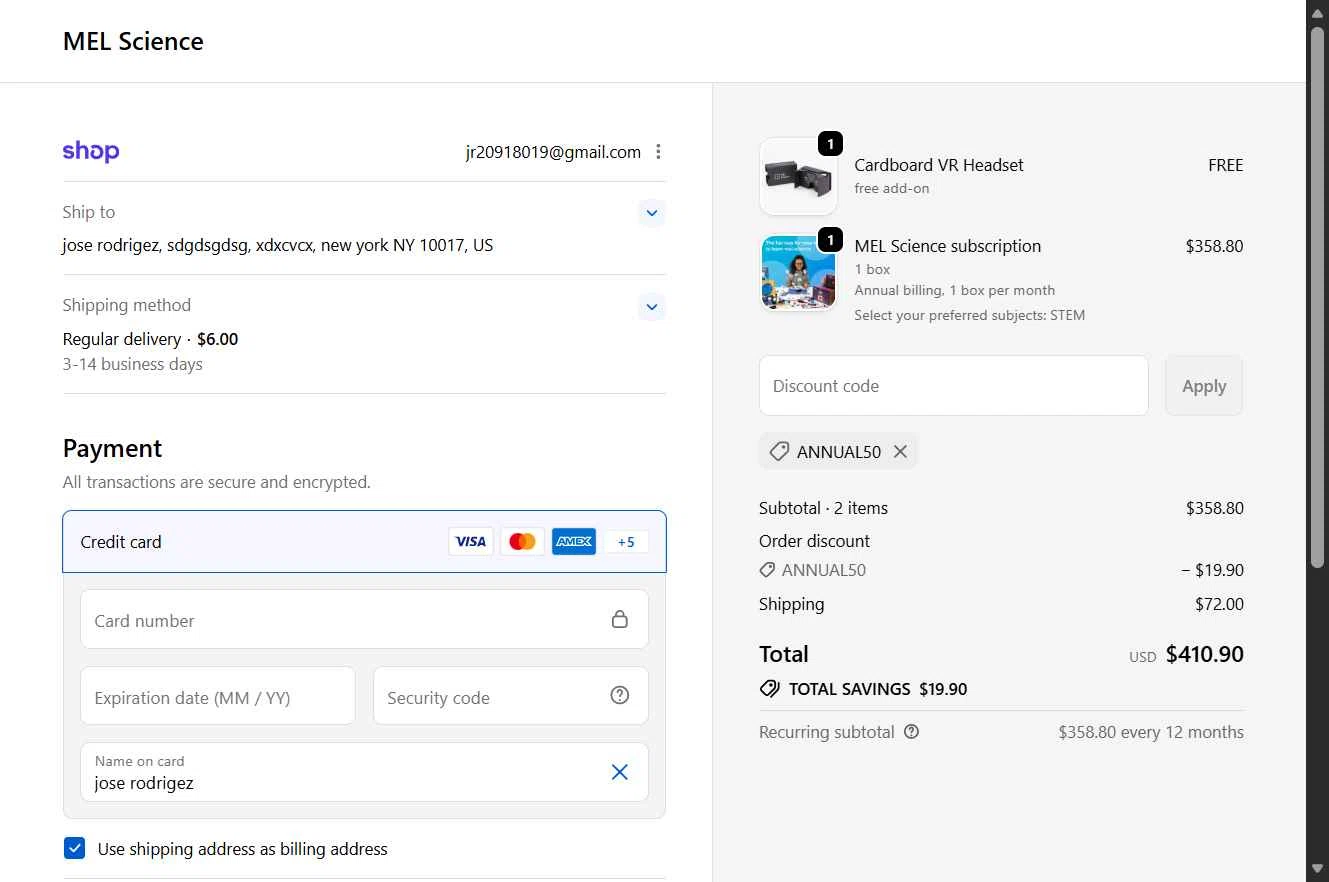The height and width of the screenshot is (882, 1329).
Task: Click into the Name on card field
Action: coord(364,772)
